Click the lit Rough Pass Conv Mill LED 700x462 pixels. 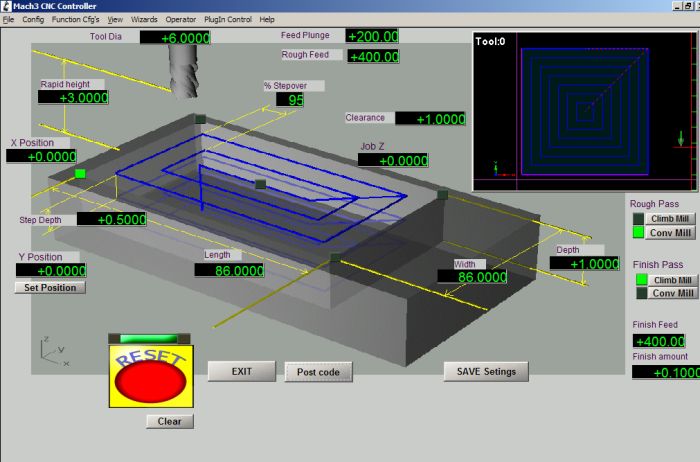(638, 233)
